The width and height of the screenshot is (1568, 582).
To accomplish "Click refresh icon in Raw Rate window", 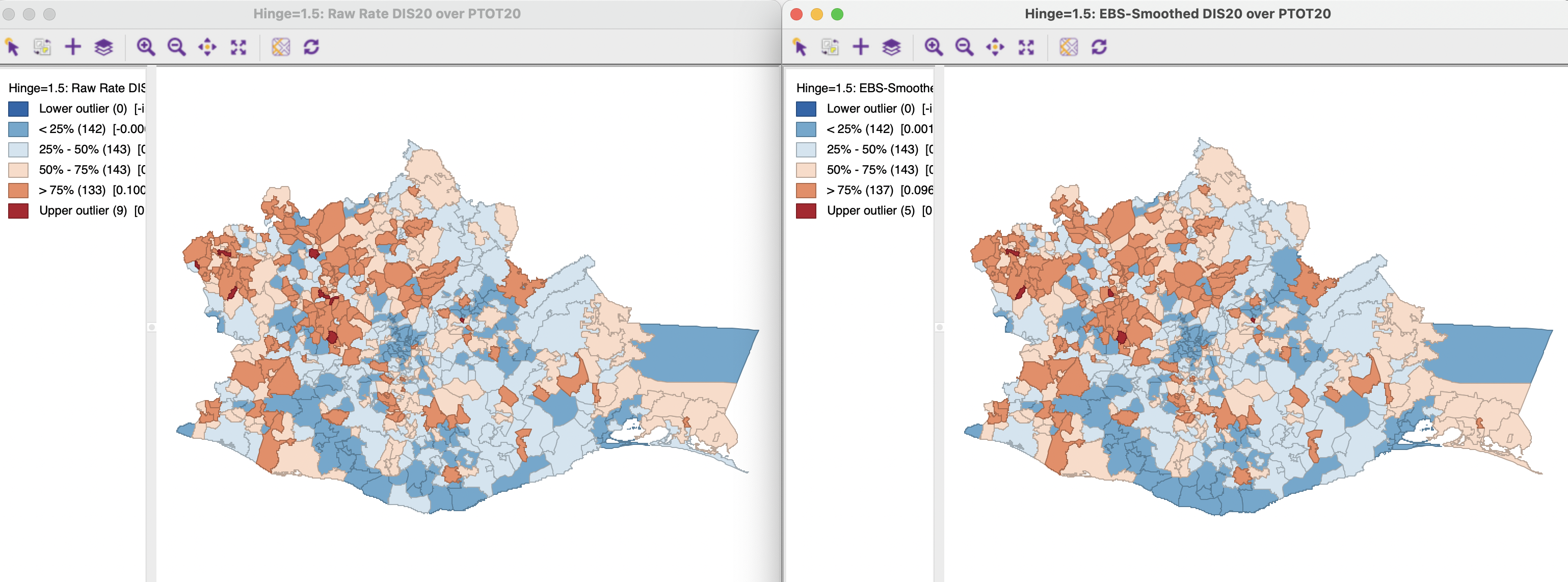I will pos(312,47).
